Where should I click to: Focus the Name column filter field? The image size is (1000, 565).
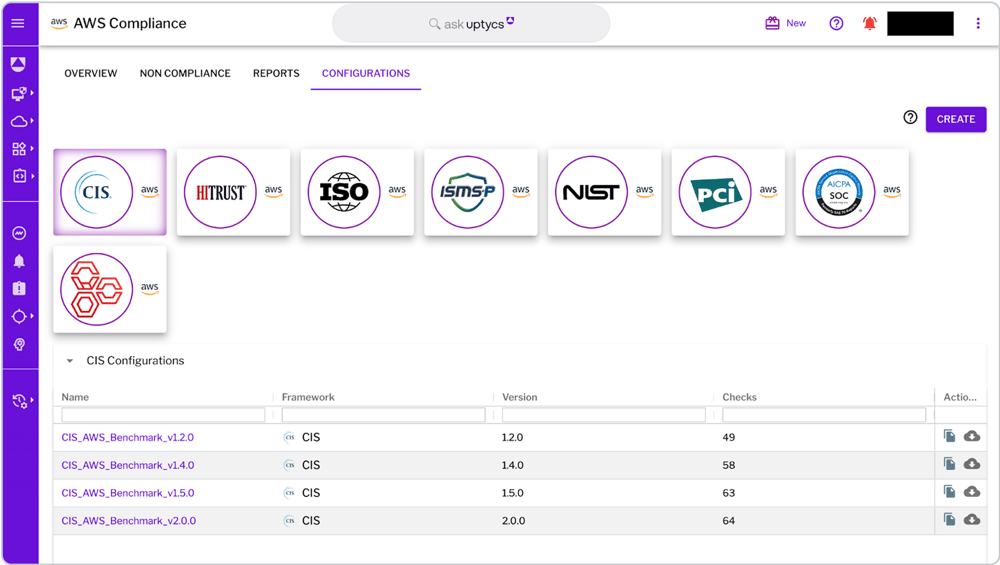tap(163, 415)
